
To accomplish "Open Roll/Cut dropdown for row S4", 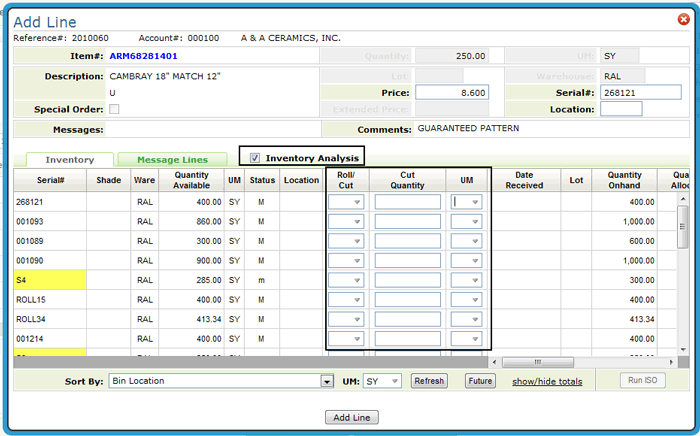I will click(x=346, y=280).
